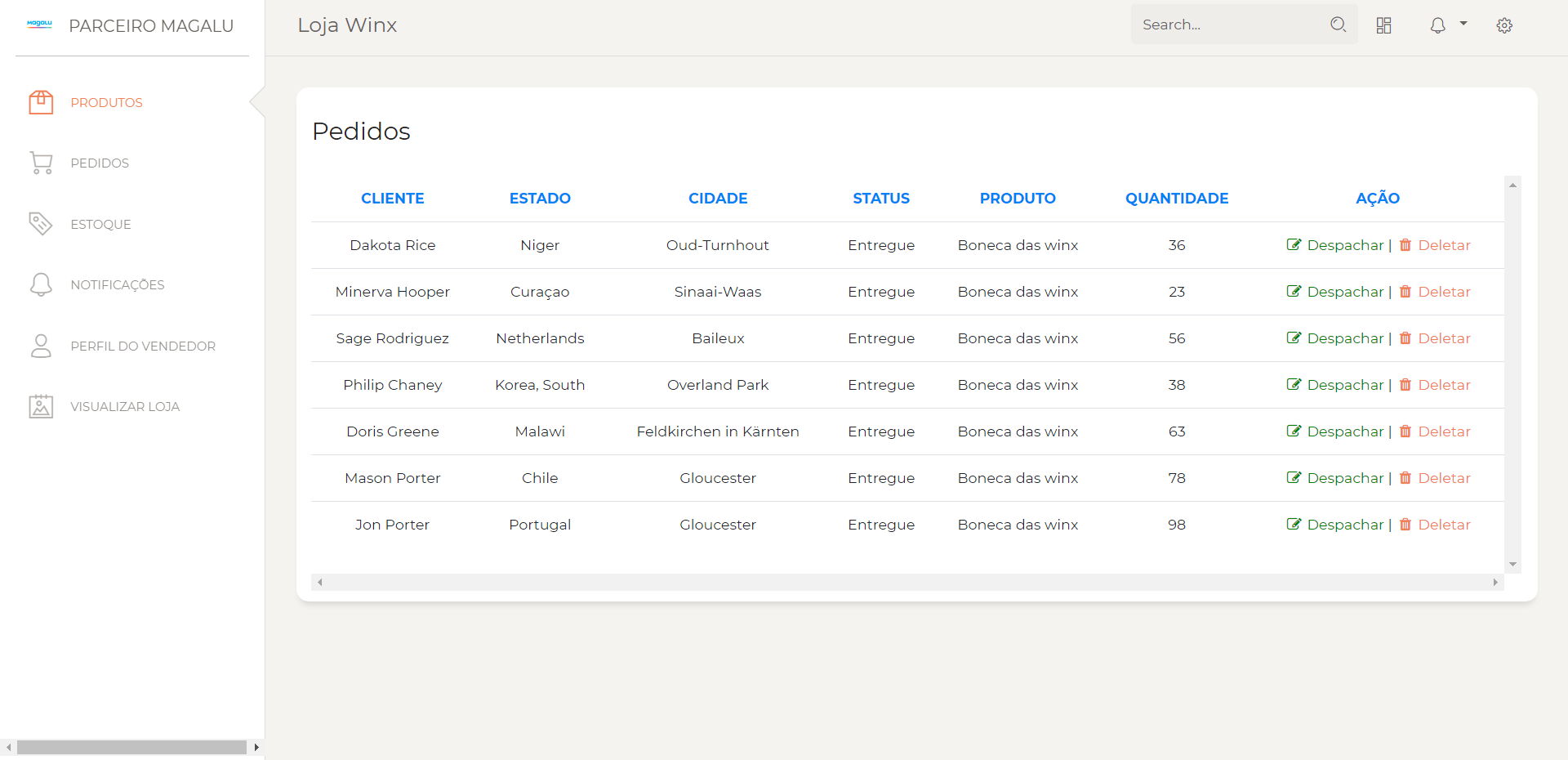
Task: Click the table horizontal scrollbar right arrow
Action: click(1495, 582)
